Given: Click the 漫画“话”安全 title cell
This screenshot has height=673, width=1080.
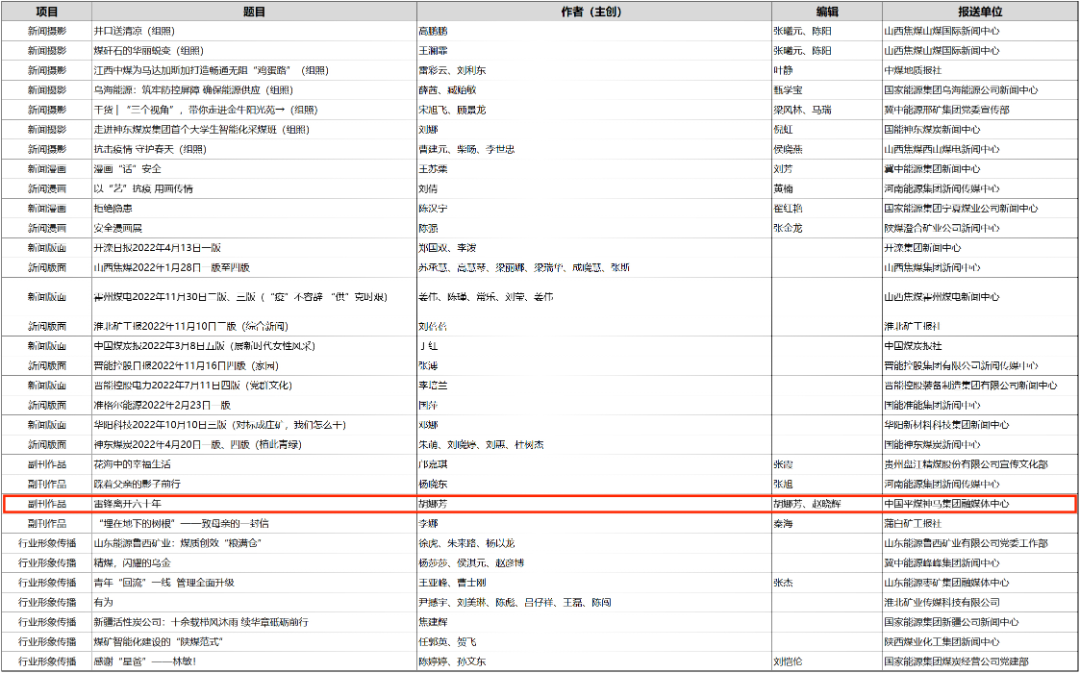Looking at the screenshot, I should click(x=128, y=168).
